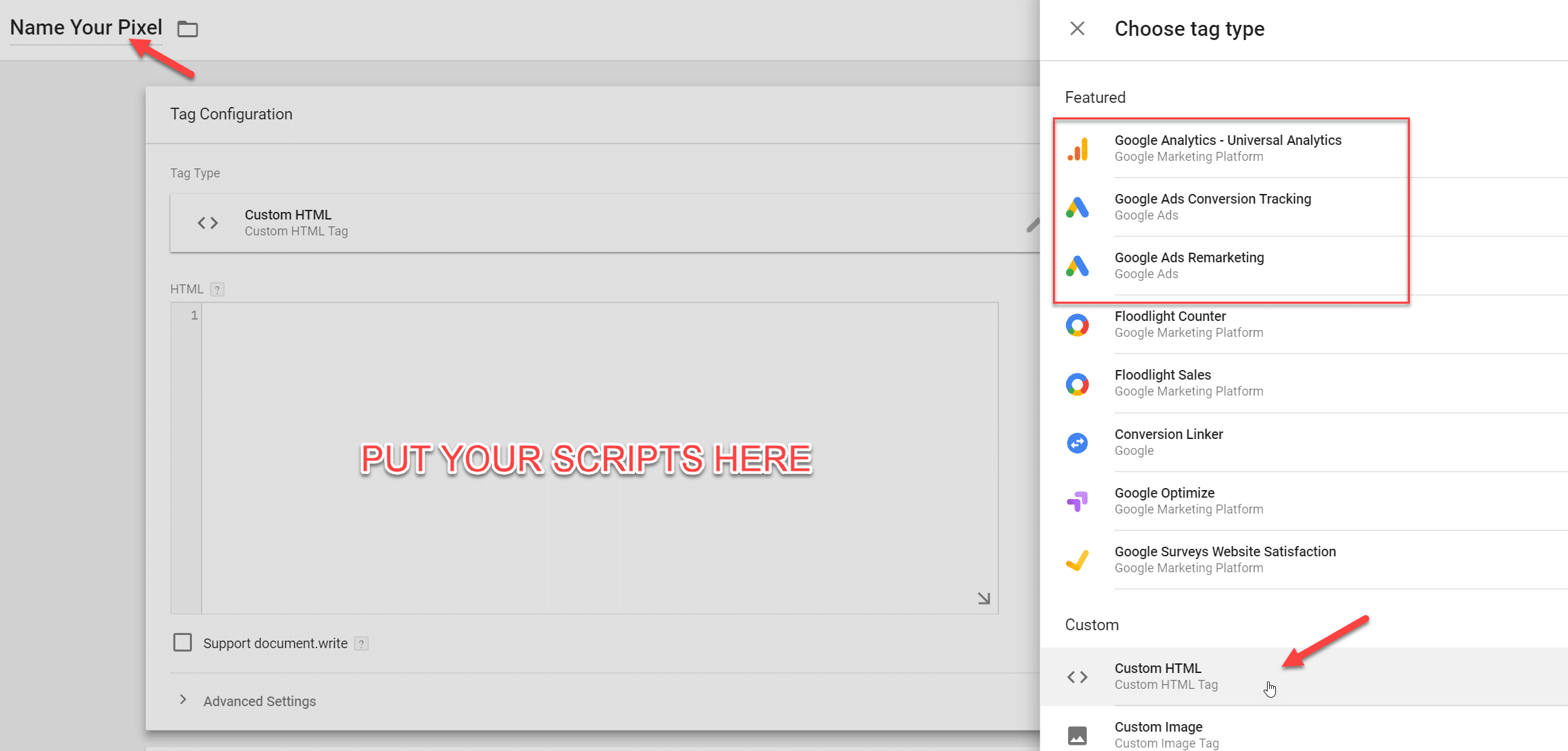The width and height of the screenshot is (1568, 751).
Task: Click the Advanced Settings label
Action: click(x=260, y=701)
